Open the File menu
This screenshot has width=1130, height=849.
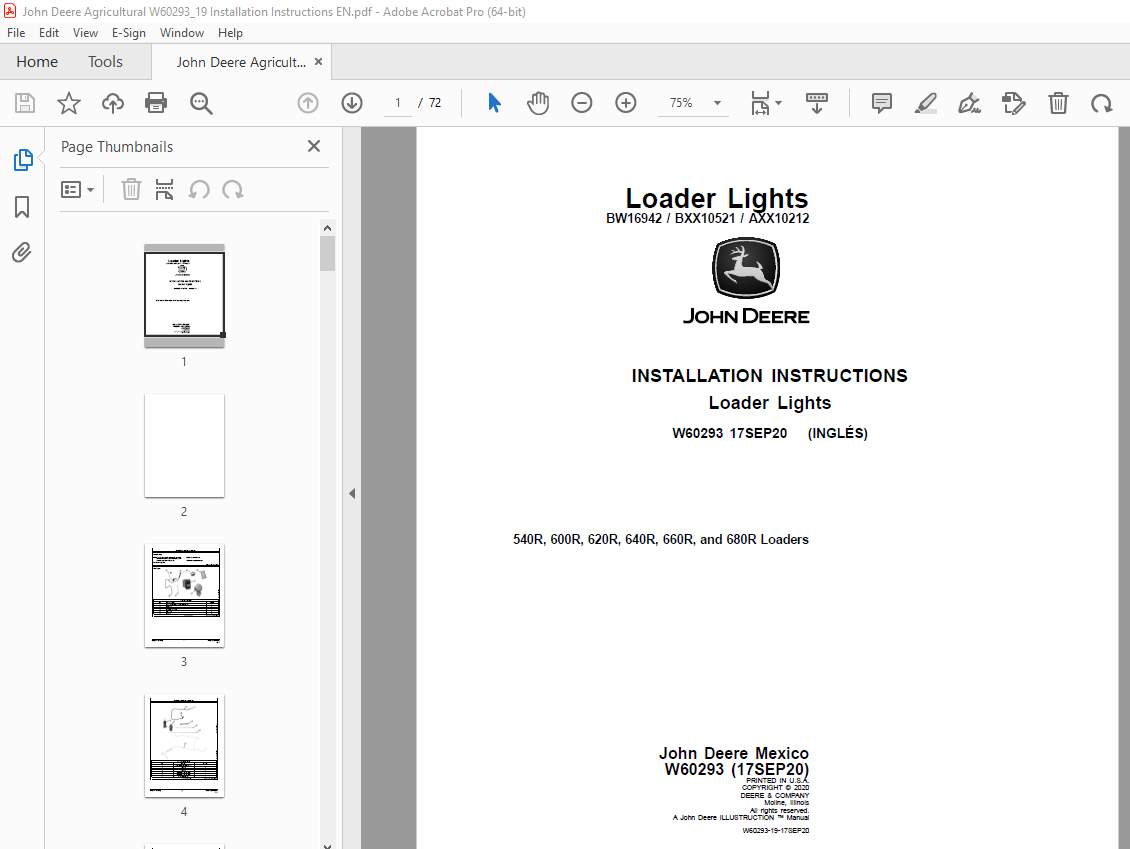pos(16,32)
